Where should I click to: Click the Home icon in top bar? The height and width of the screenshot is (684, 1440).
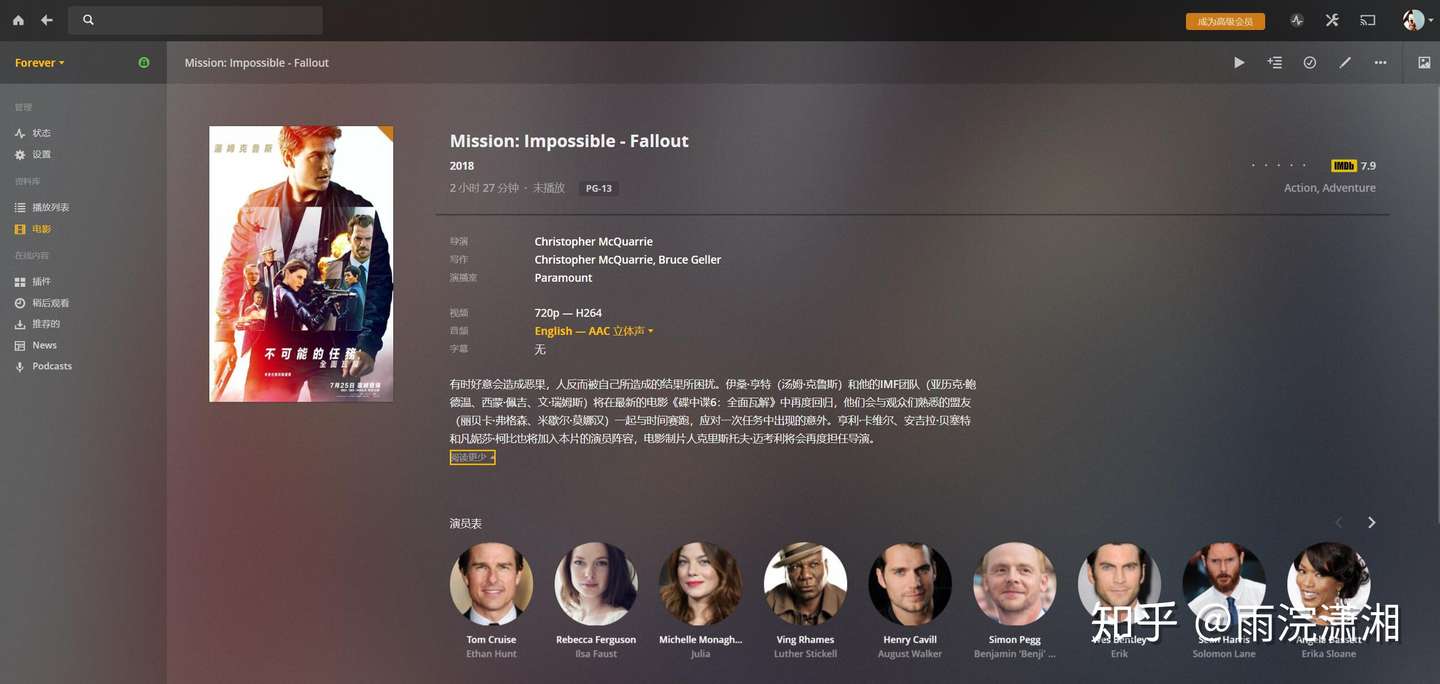point(18,20)
